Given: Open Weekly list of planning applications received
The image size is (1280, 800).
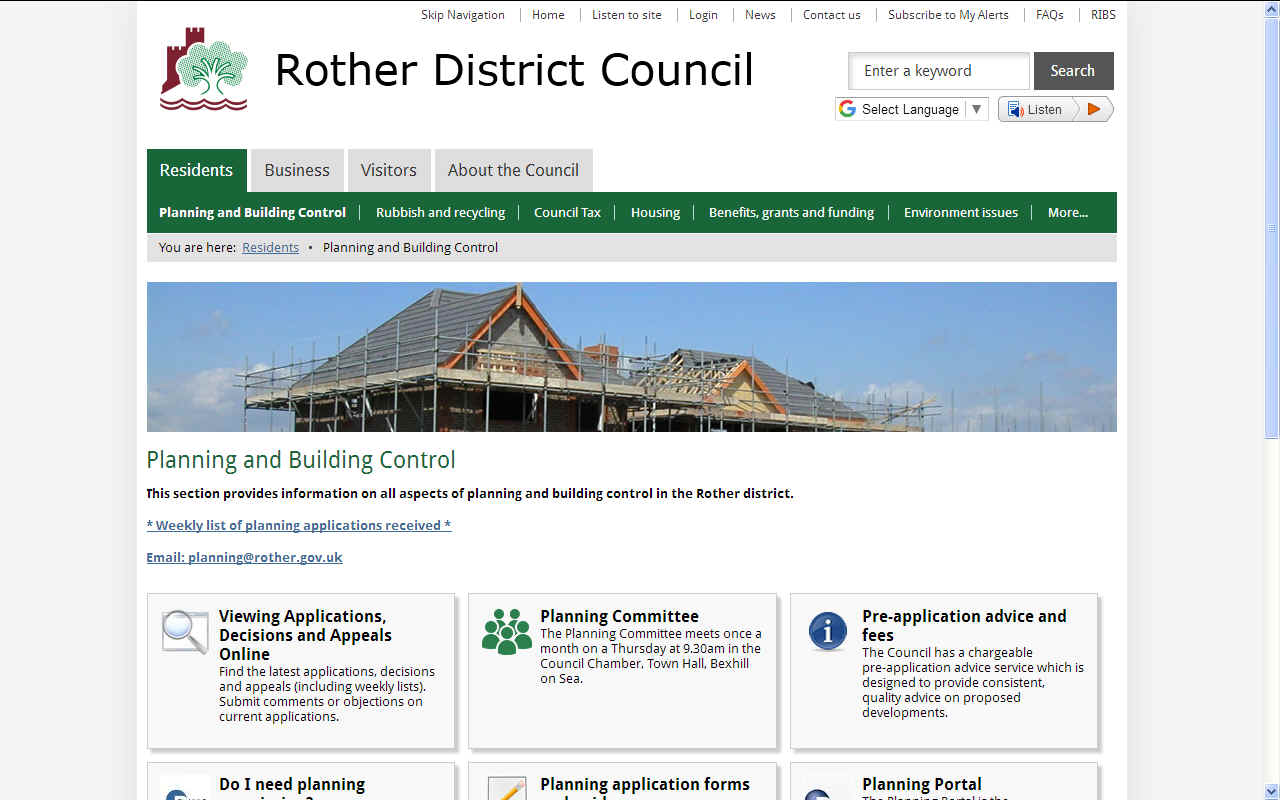Looking at the screenshot, I should point(299,525).
